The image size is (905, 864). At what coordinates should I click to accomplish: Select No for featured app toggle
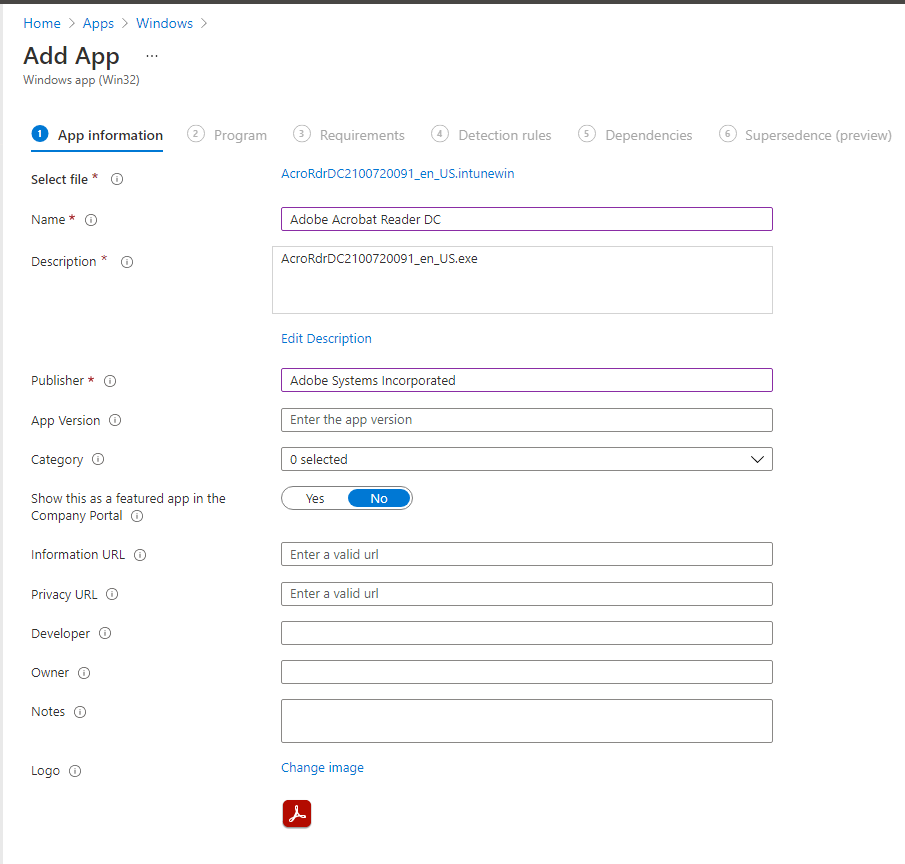point(379,499)
